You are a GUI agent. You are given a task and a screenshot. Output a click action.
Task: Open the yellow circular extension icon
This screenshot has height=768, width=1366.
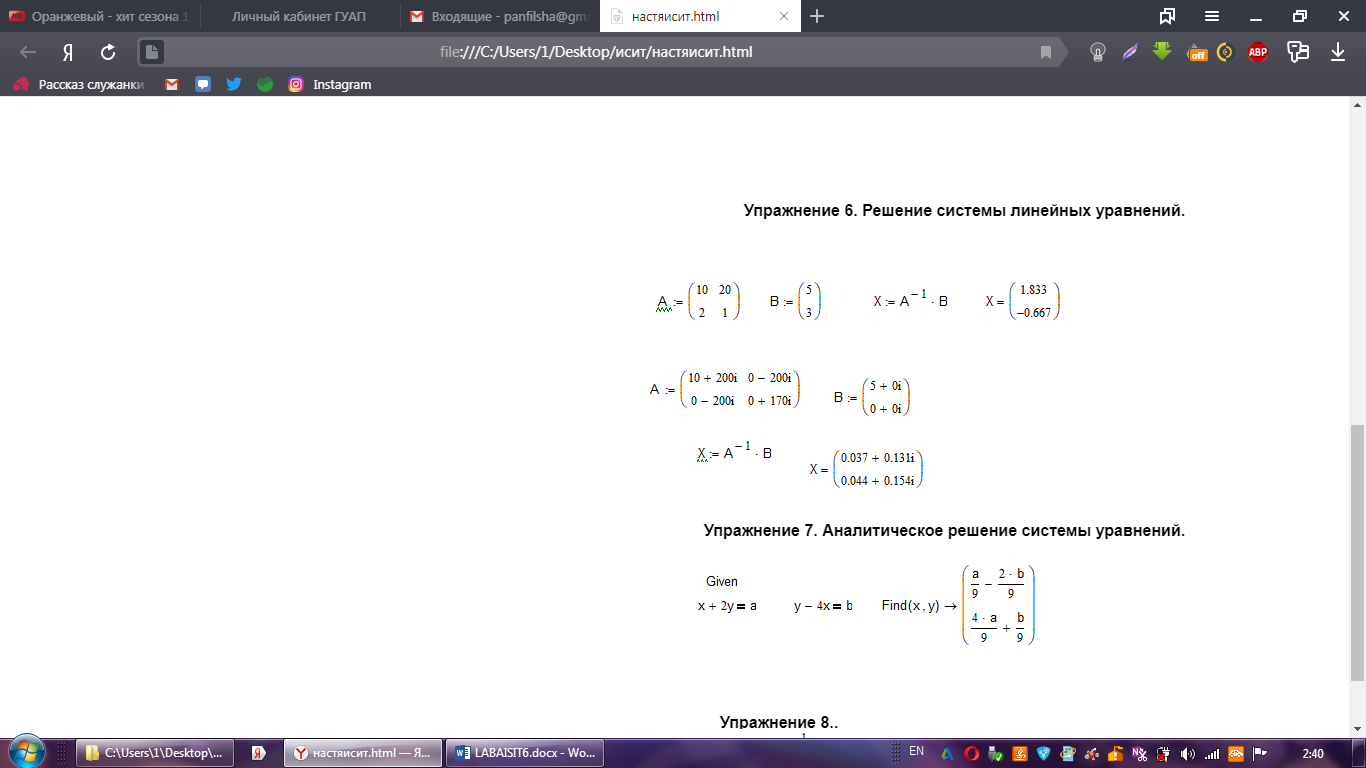[x=1225, y=52]
